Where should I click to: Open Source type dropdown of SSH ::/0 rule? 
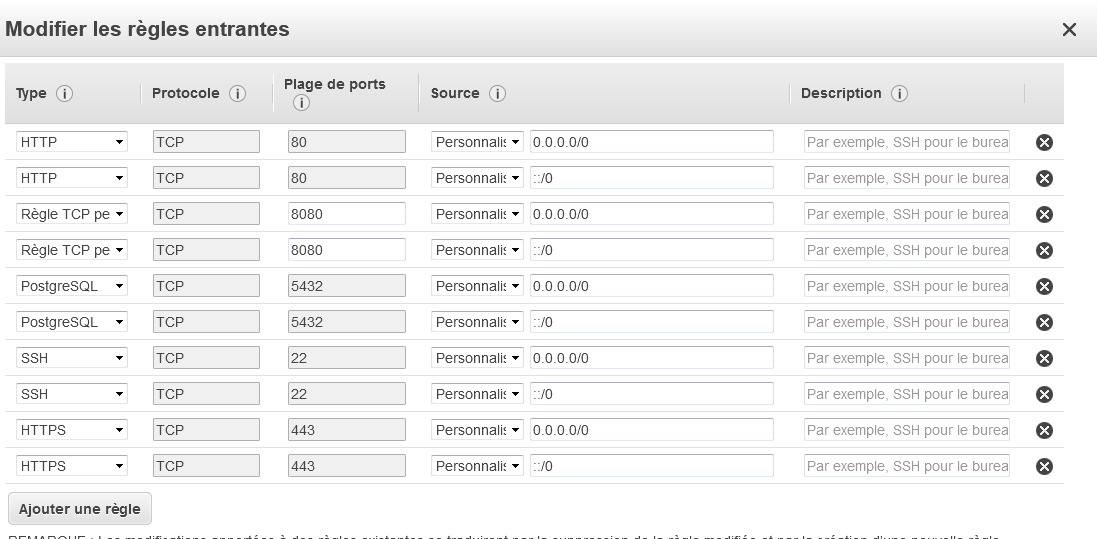(477, 394)
